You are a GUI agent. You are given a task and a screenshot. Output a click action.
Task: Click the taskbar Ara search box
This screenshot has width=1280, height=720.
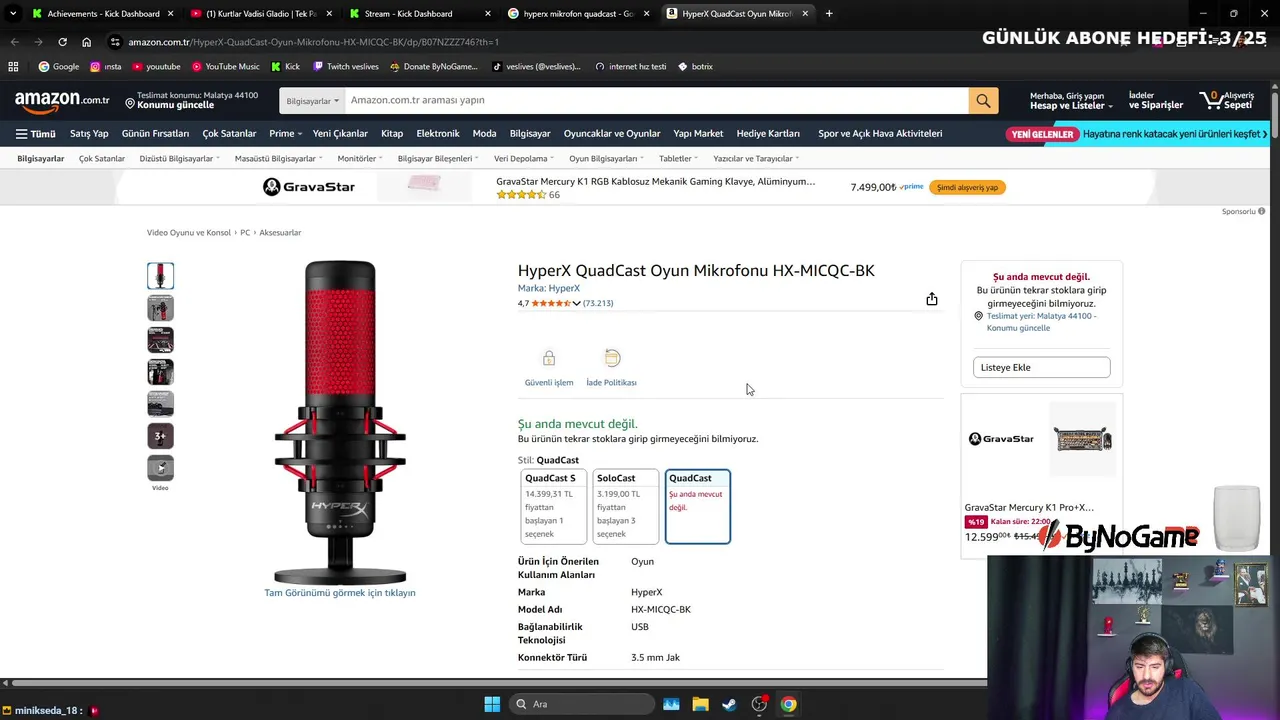click(x=582, y=704)
